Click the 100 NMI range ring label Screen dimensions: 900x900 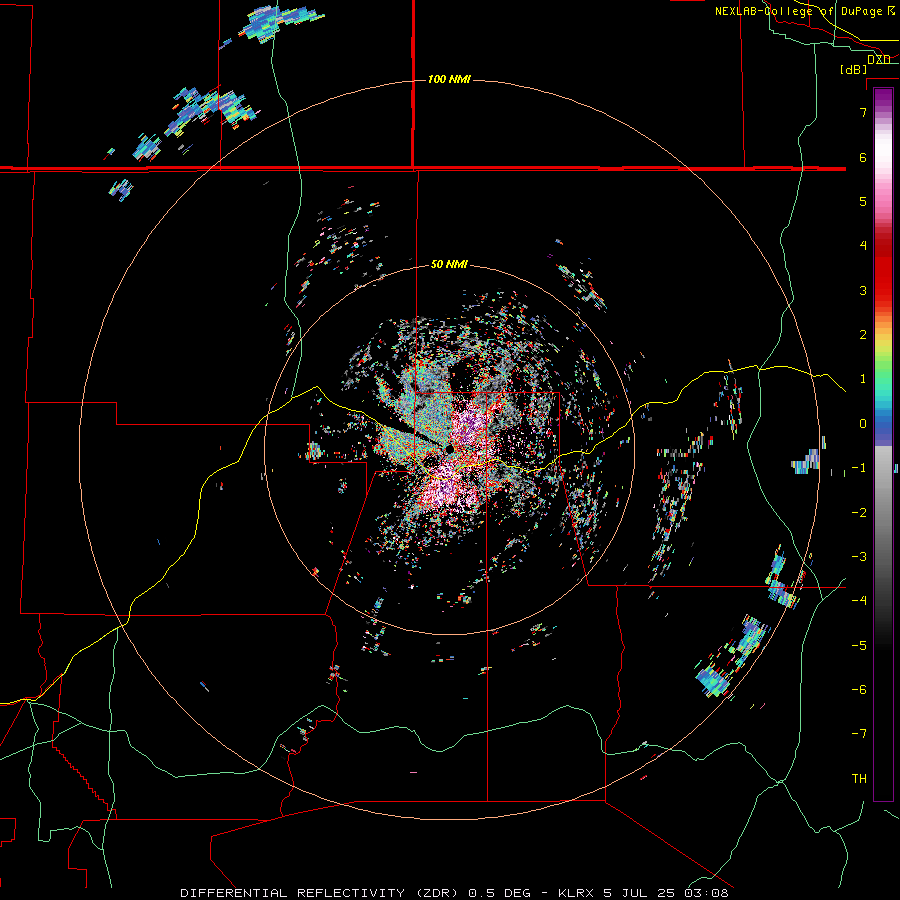coord(449,79)
